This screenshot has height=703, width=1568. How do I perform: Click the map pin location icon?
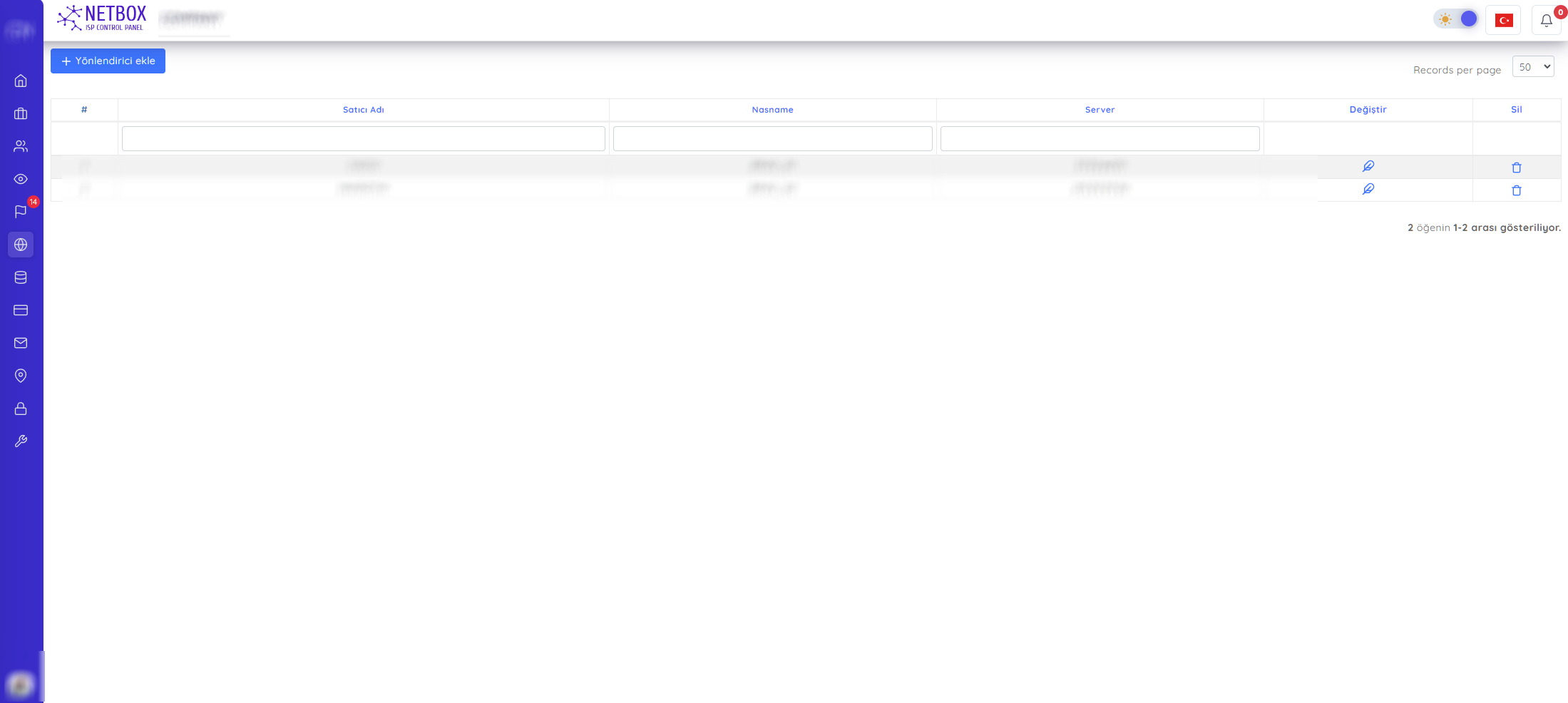tap(21, 376)
